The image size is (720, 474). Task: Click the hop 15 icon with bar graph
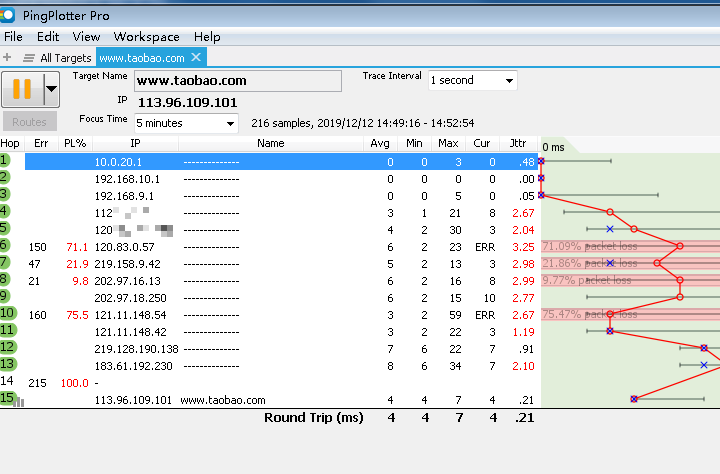(x=11, y=399)
